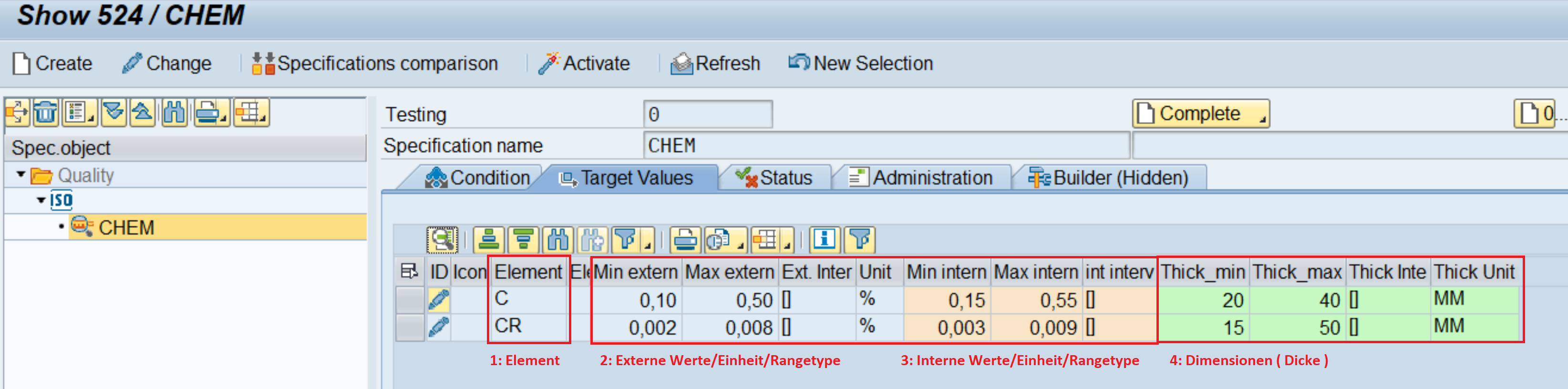This screenshot has height=389, width=1568.
Task: Open the Details magnifier icon in grid toolbar
Action: point(442,240)
